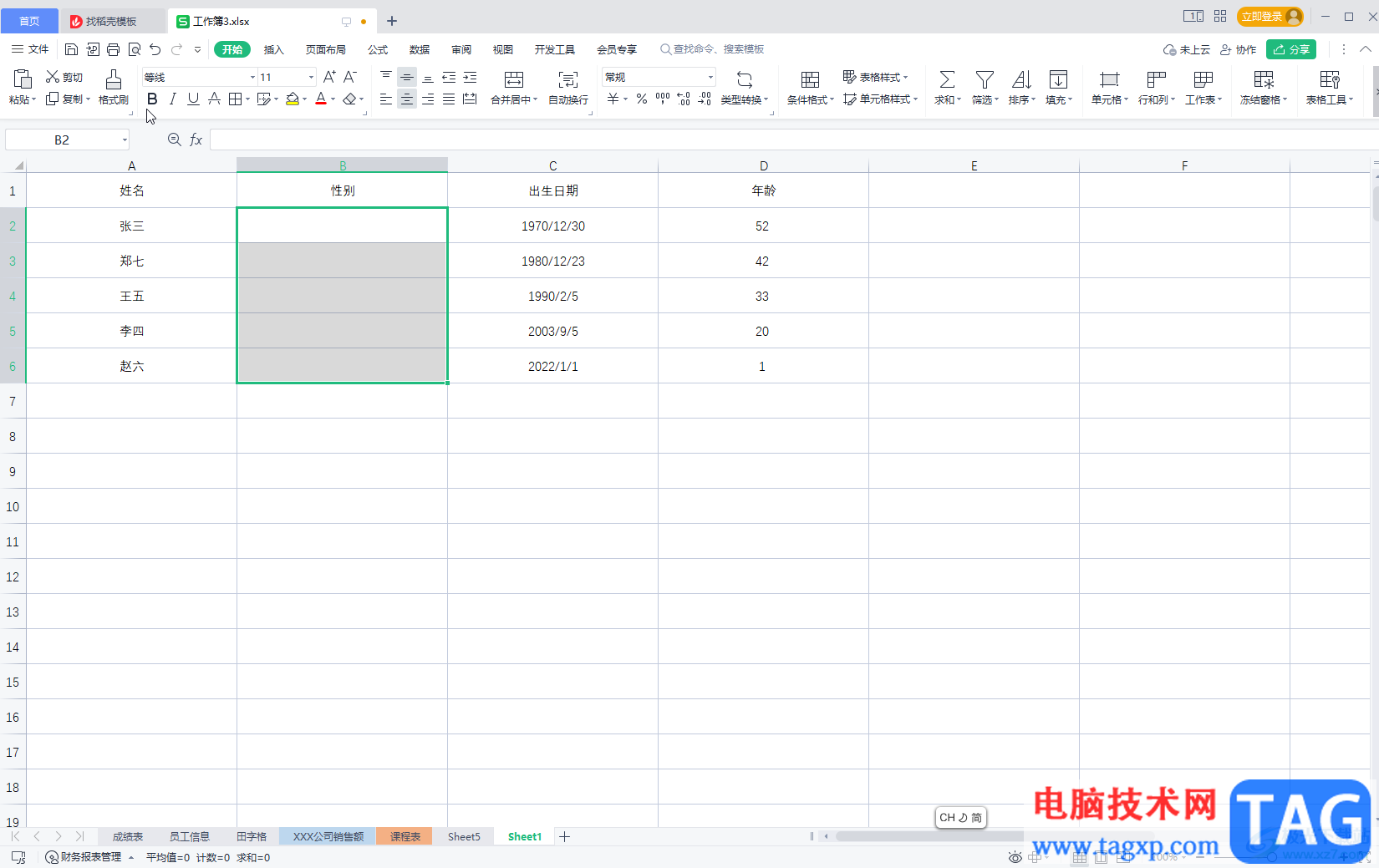1379x868 pixels.
Task: Add a new sheet with plus button
Action: 565,836
